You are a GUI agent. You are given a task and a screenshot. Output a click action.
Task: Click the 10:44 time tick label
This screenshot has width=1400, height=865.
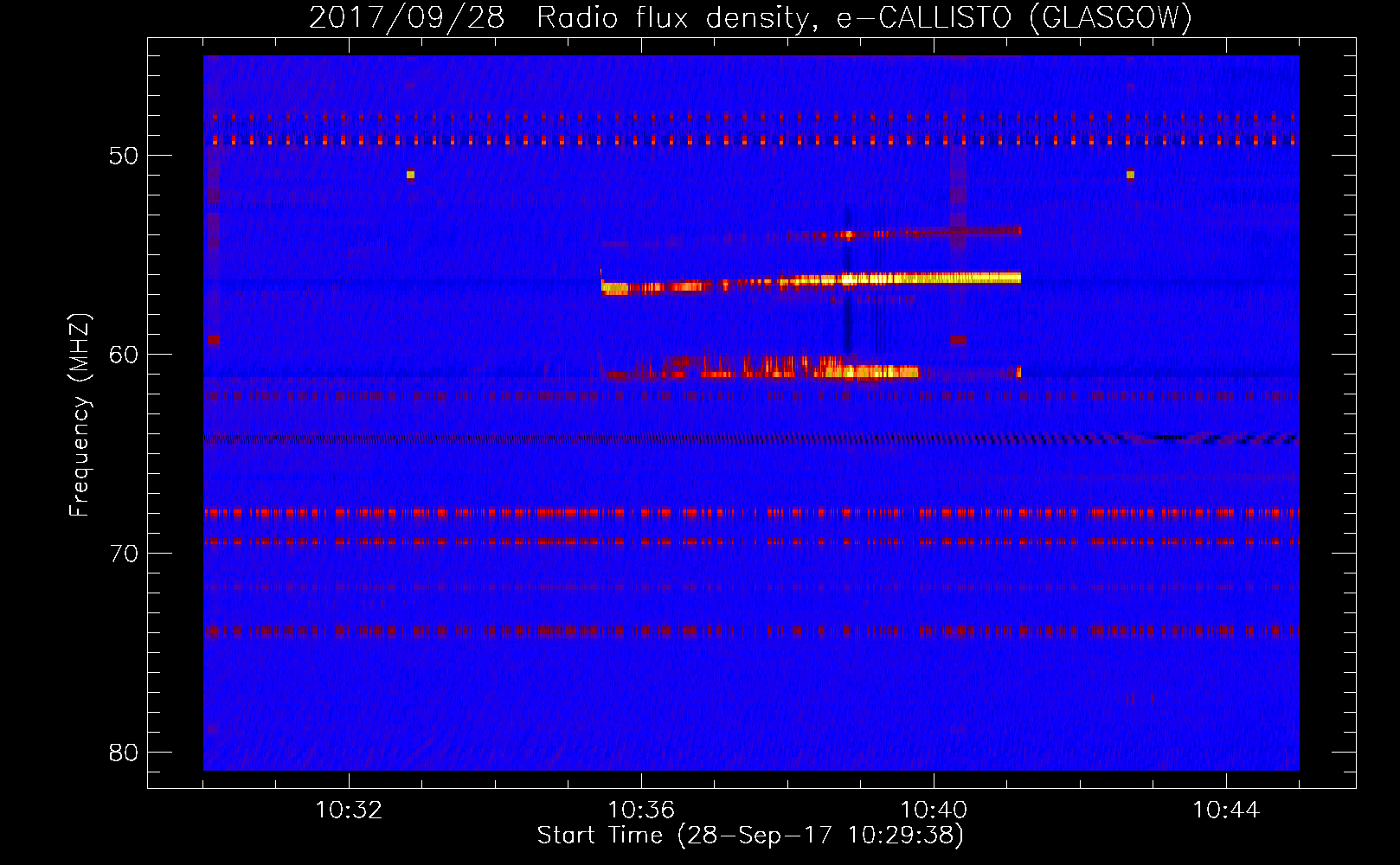1226,811
